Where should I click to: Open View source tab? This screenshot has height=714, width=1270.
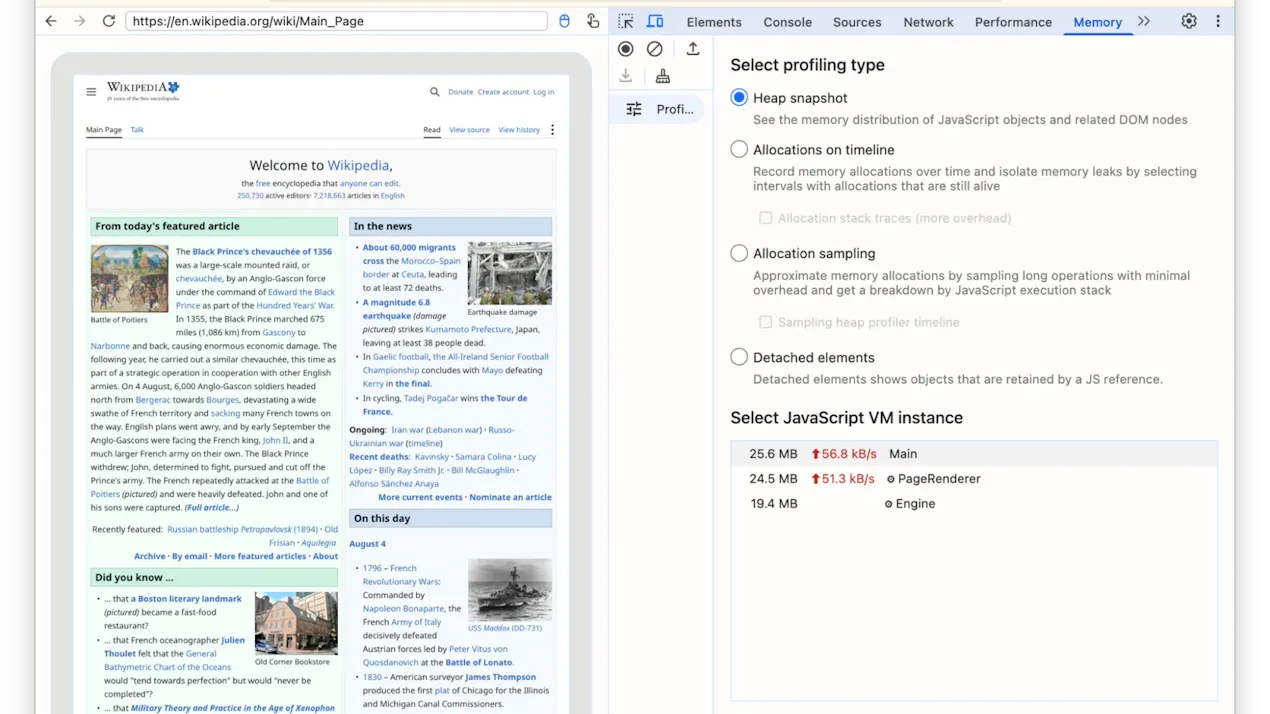(x=469, y=130)
